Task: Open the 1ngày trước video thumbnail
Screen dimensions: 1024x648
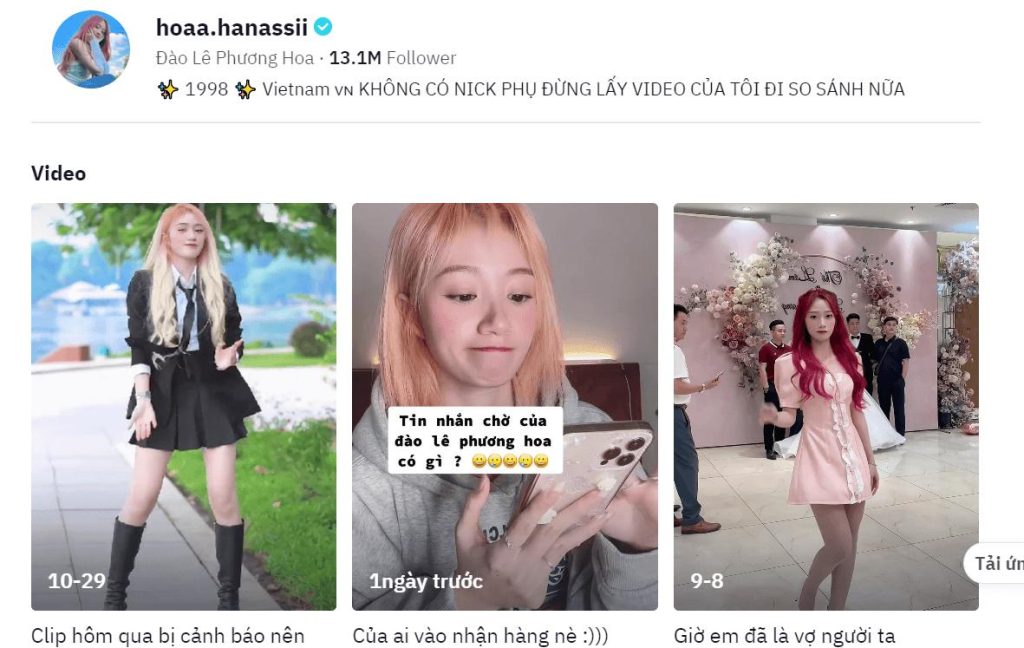Action: tap(505, 406)
